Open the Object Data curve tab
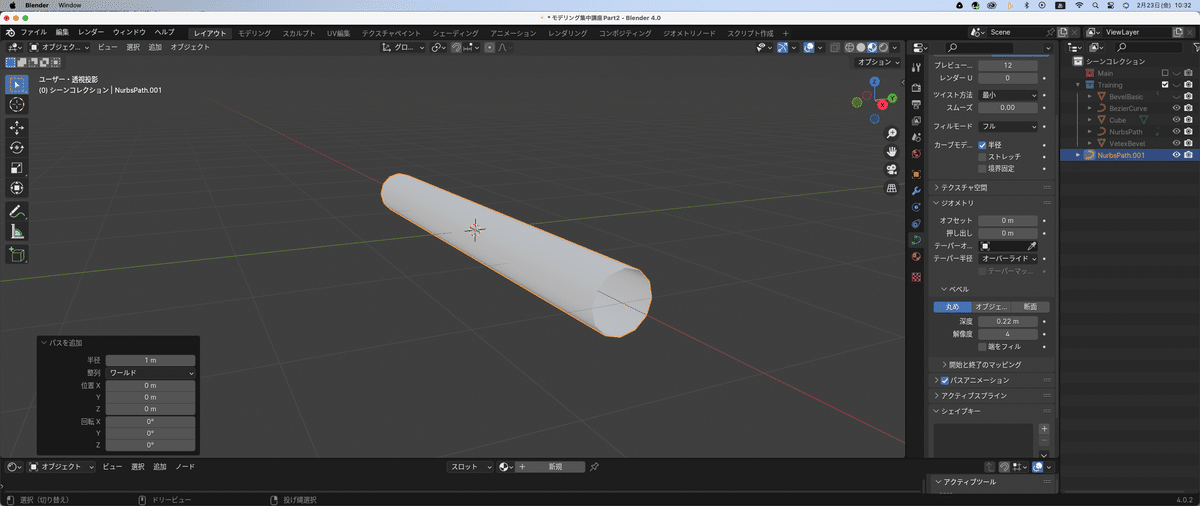 [916, 241]
